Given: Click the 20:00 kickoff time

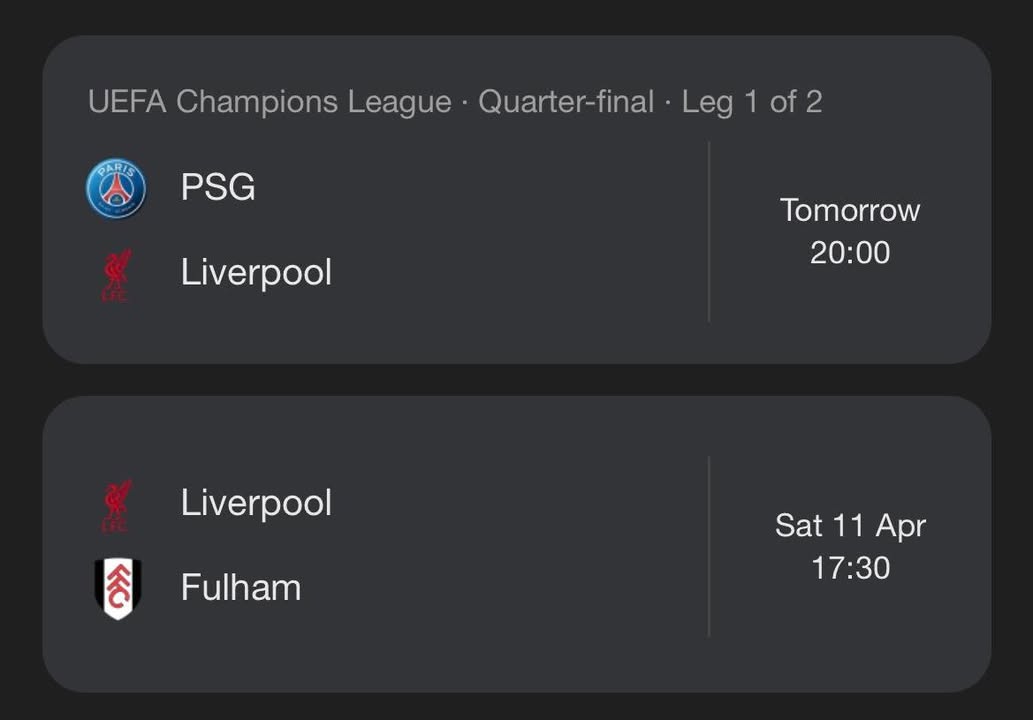Looking at the screenshot, I should [850, 253].
